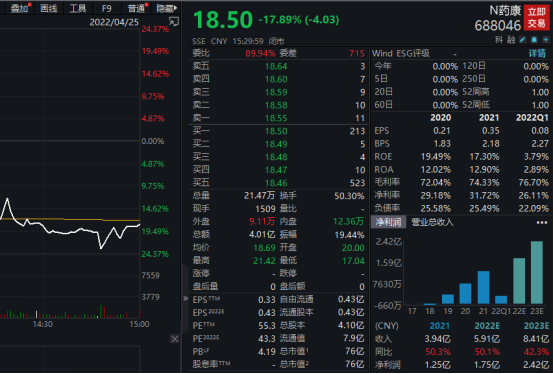Click the red 立即交易 trade button

click(x=536, y=18)
